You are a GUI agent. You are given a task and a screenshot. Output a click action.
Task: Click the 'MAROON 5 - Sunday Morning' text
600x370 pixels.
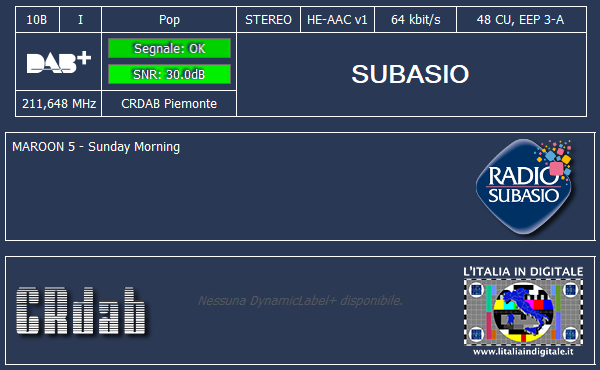tap(96, 147)
